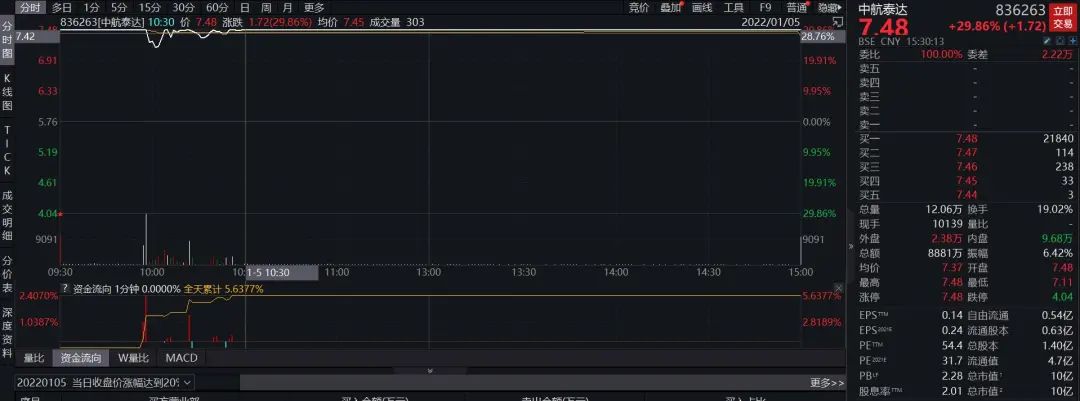This screenshot has height=401, width=1080.
Task: Click the 普通 mode toolbar item
Action: click(x=796, y=8)
